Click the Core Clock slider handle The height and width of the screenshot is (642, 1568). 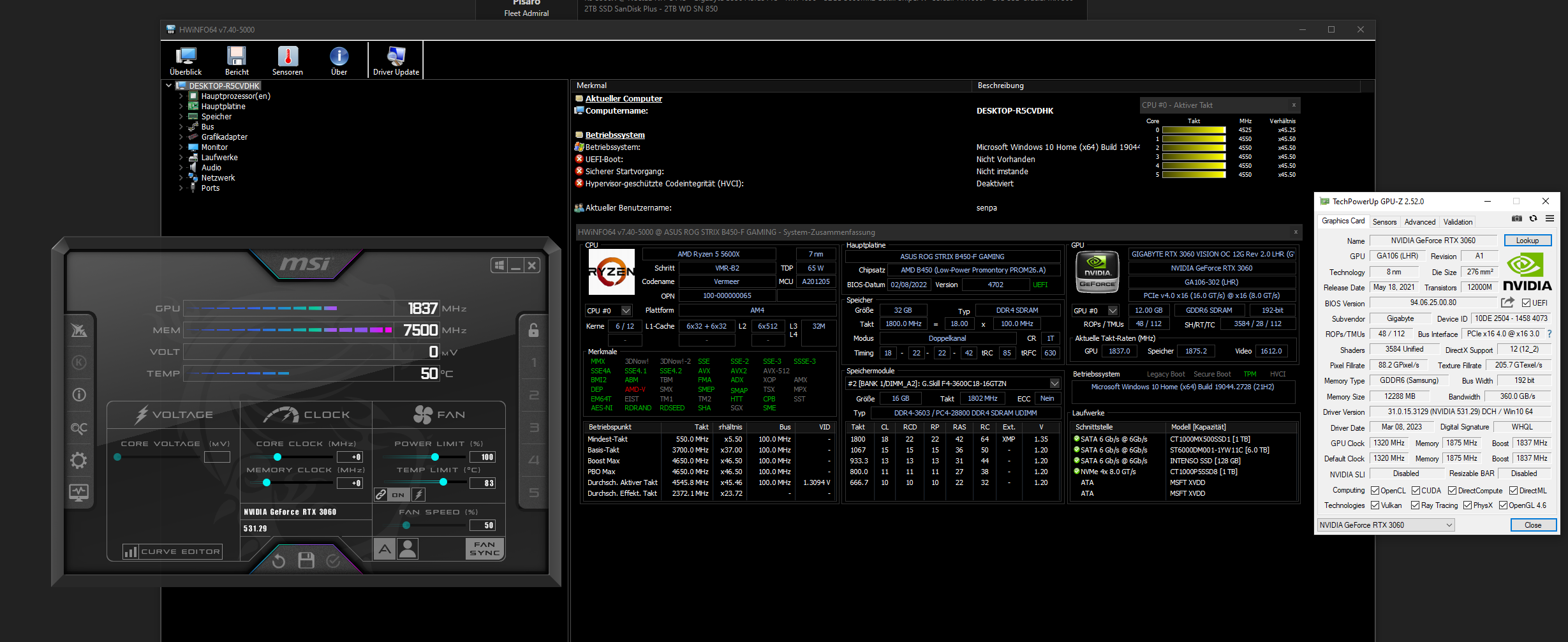(277, 457)
